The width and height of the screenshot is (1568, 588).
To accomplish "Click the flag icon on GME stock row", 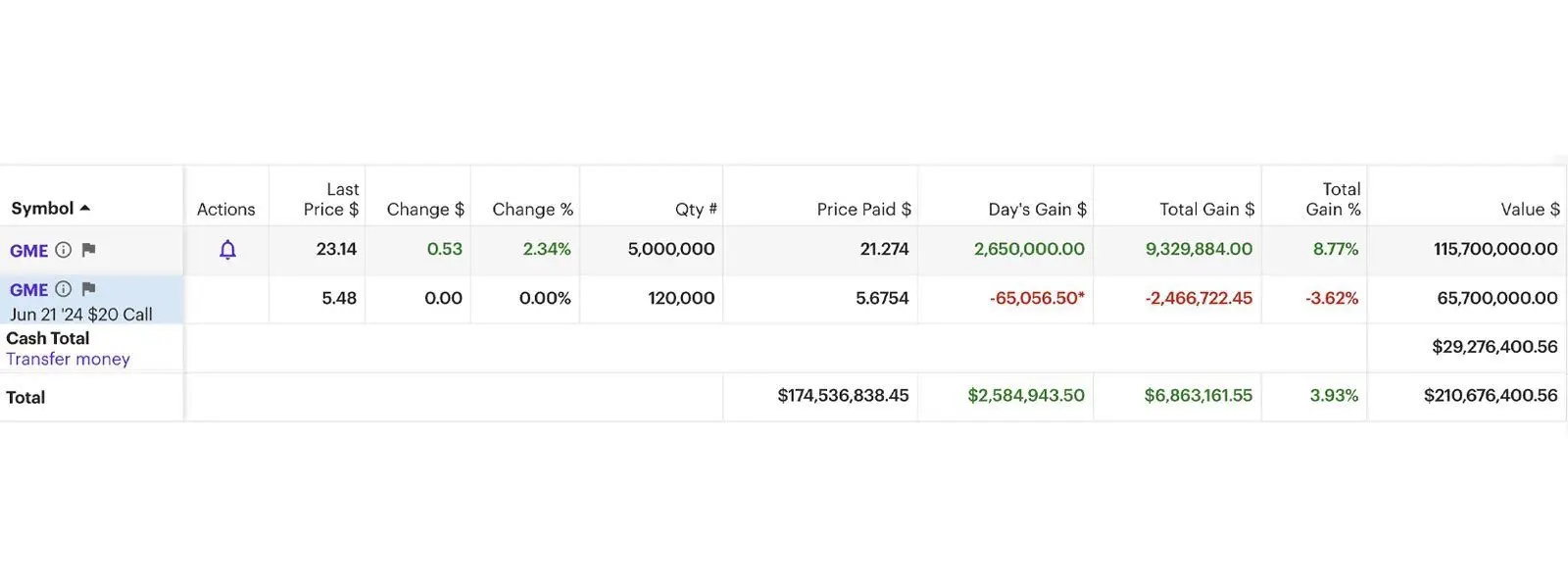I will coord(88,250).
